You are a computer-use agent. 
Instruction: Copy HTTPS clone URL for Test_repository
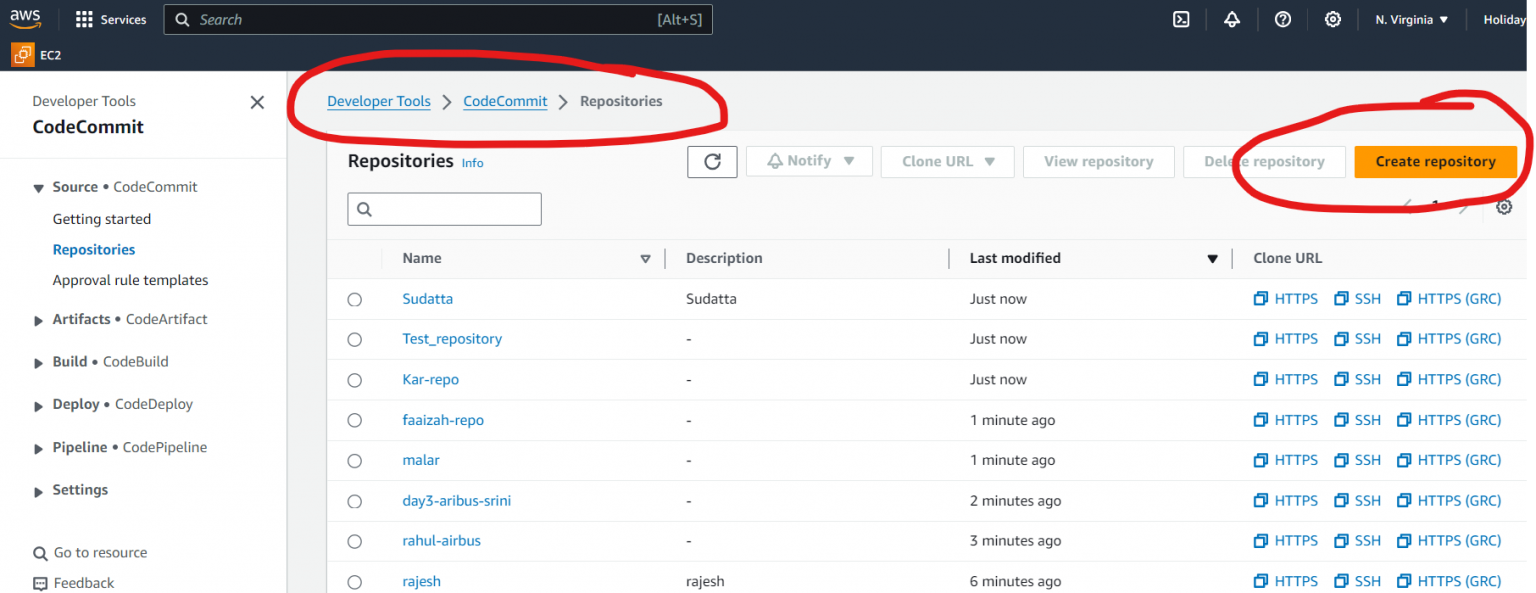(x=1286, y=339)
